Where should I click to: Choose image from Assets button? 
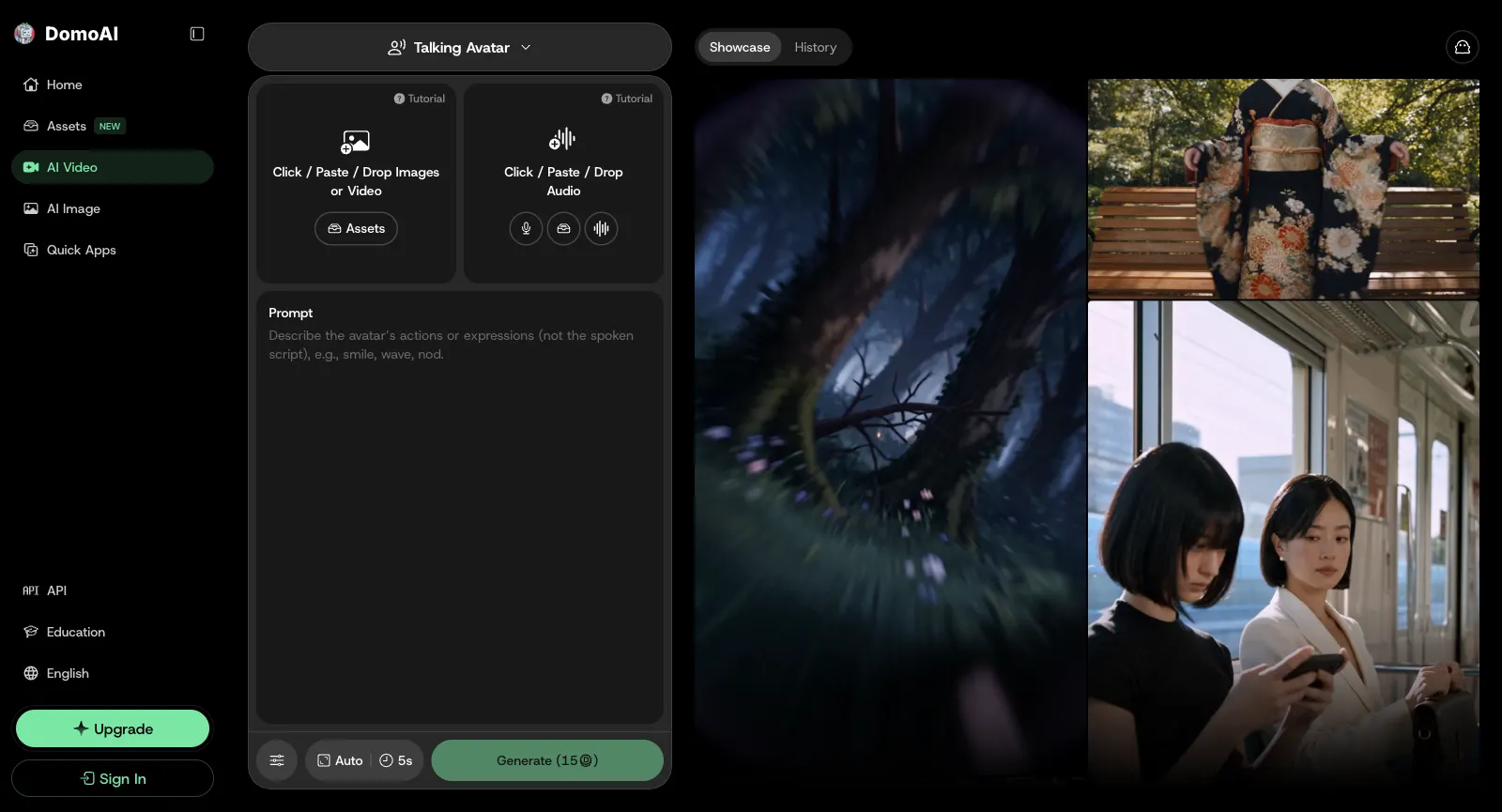[x=356, y=228]
